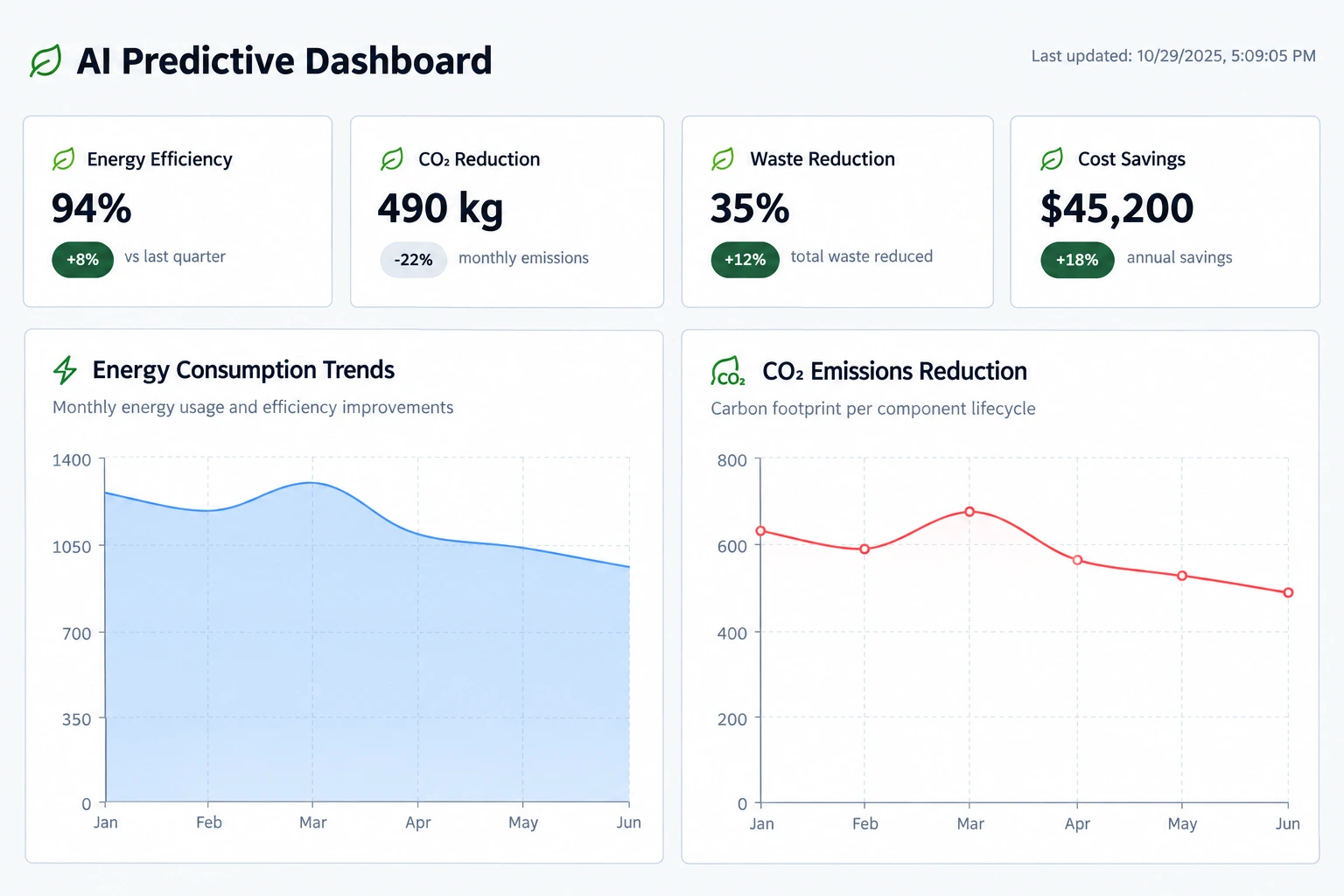Screen dimensions: 1344x896
Task: Click the 490 kg value
Action: click(x=440, y=209)
